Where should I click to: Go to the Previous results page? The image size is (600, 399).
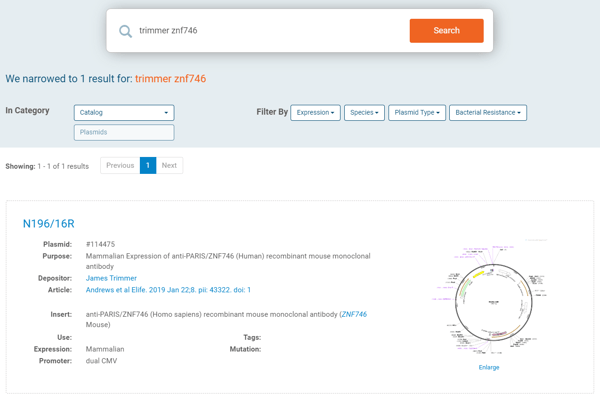click(120, 165)
